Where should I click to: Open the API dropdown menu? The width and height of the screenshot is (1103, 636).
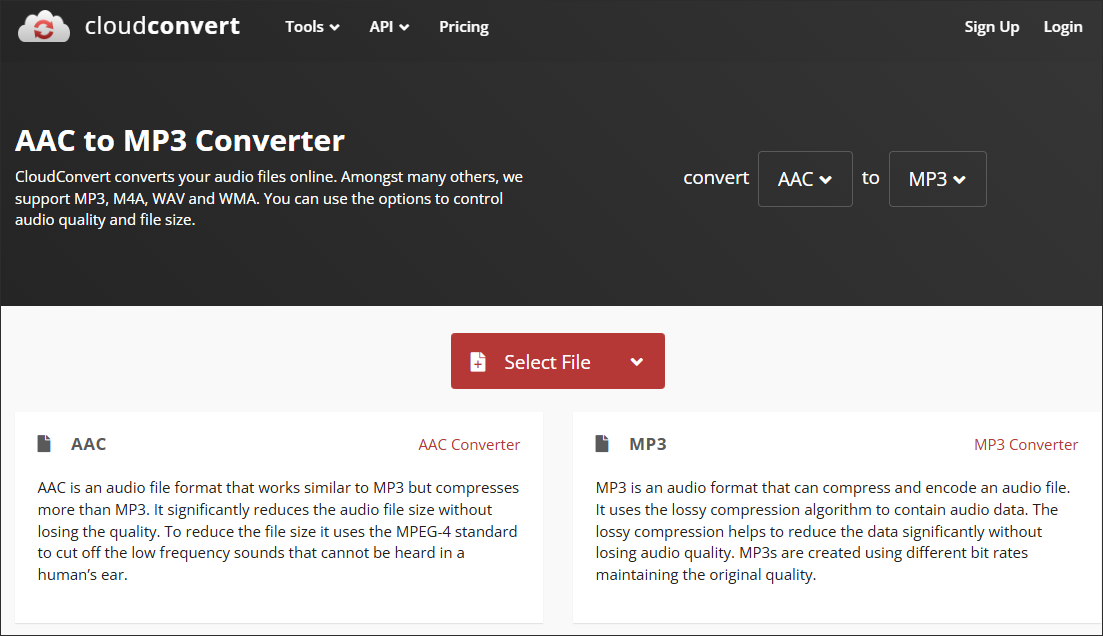pos(389,27)
